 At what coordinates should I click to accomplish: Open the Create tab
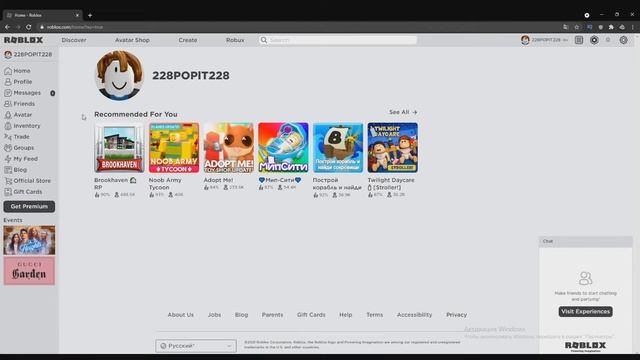pos(188,40)
